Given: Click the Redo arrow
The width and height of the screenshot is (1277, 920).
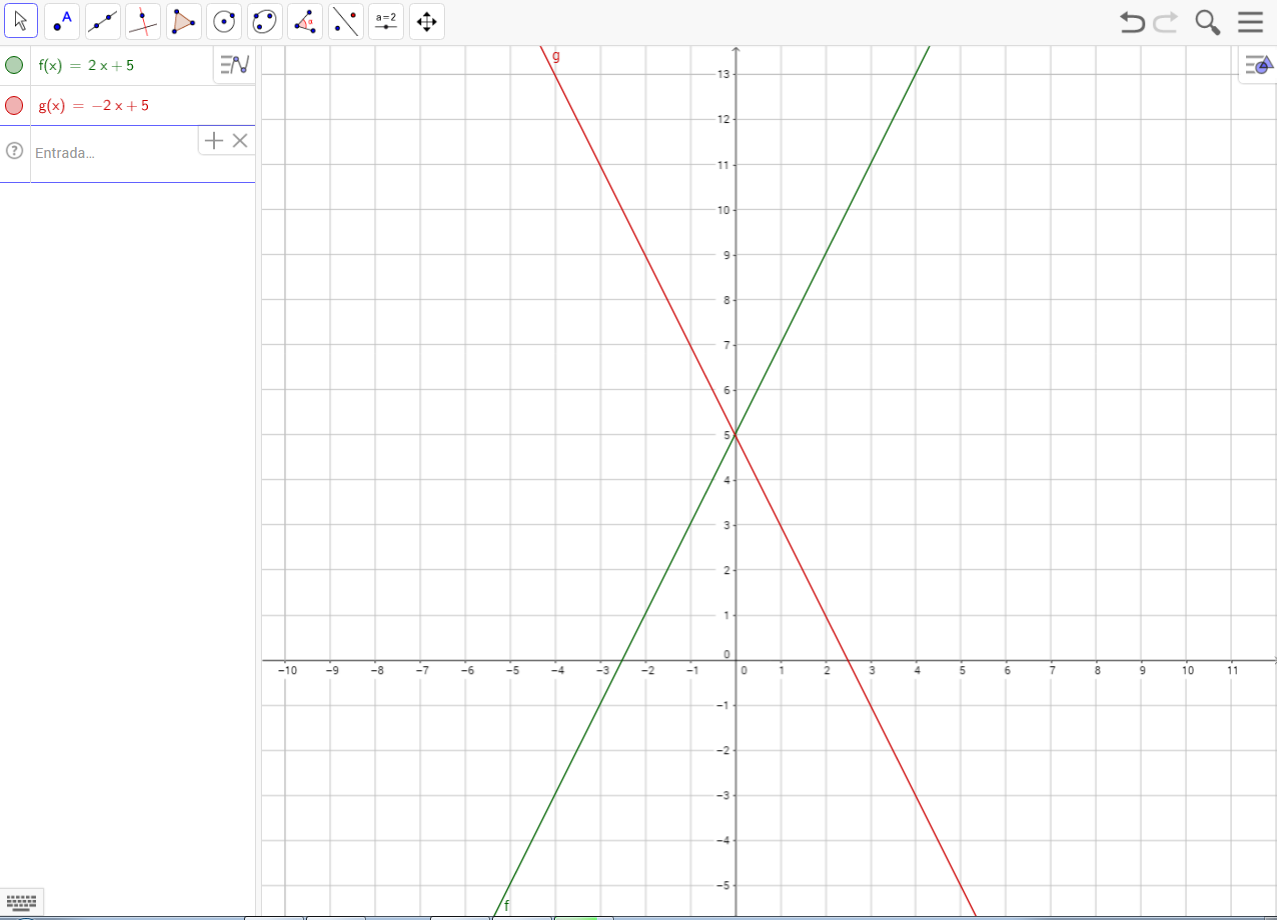Looking at the screenshot, I should click(x=1165, y=22).
